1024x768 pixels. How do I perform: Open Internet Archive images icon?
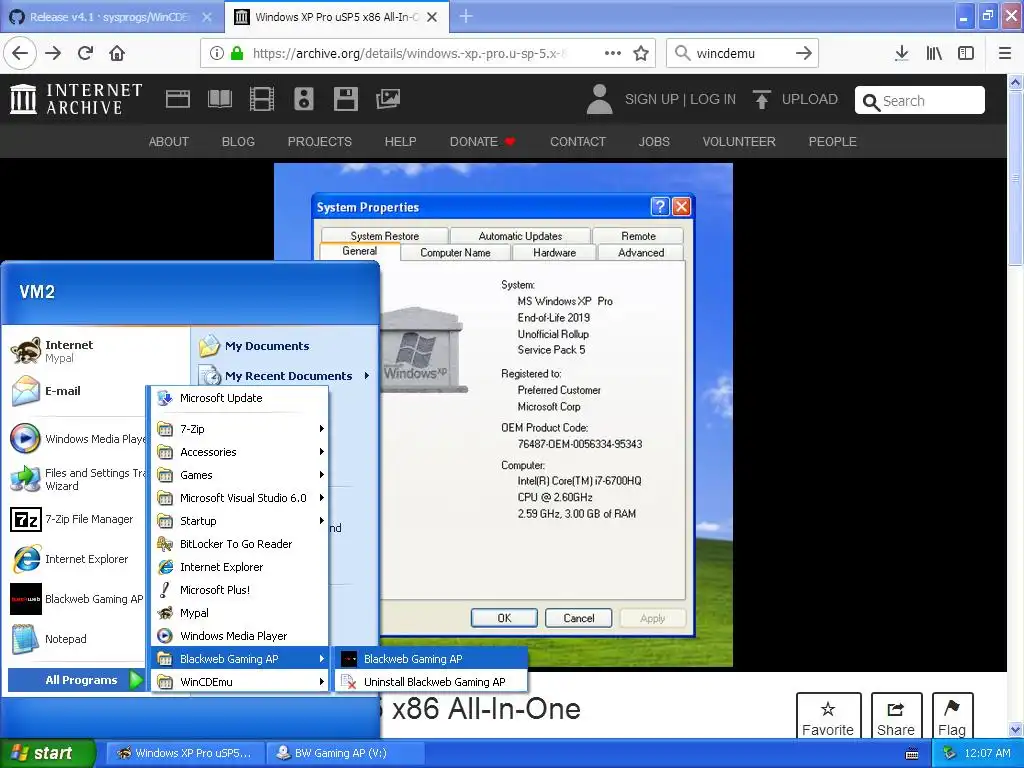click(x=388, y=99)
